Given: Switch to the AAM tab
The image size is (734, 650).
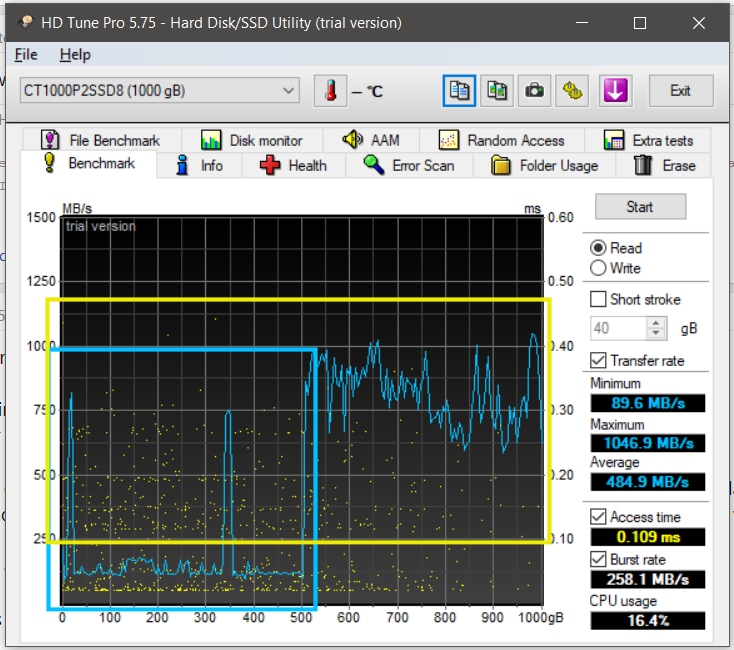Looking at the screenshot, I should pos(371,140).
